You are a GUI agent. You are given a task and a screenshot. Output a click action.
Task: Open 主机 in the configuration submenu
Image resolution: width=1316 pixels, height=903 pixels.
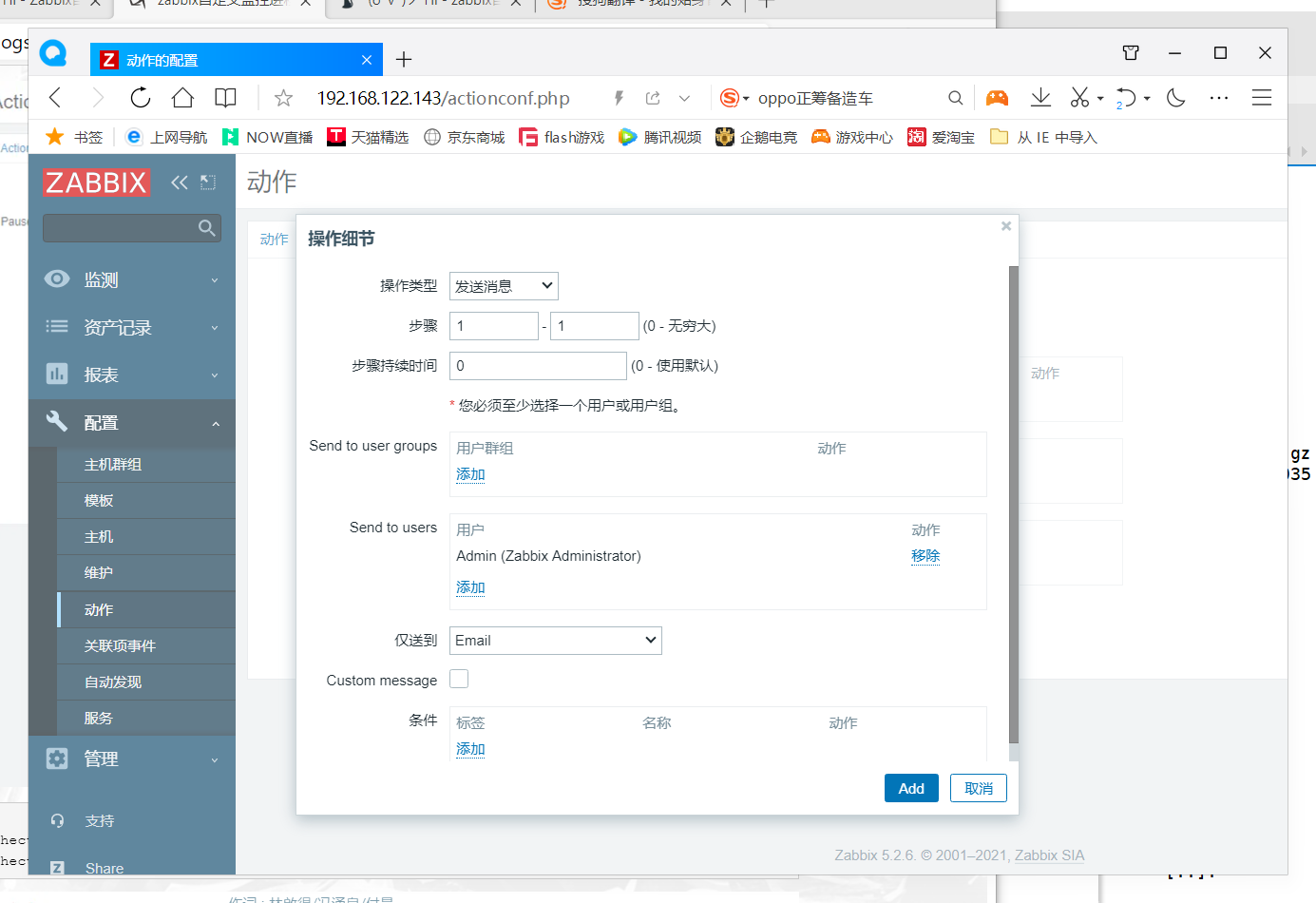click(146, 537)
